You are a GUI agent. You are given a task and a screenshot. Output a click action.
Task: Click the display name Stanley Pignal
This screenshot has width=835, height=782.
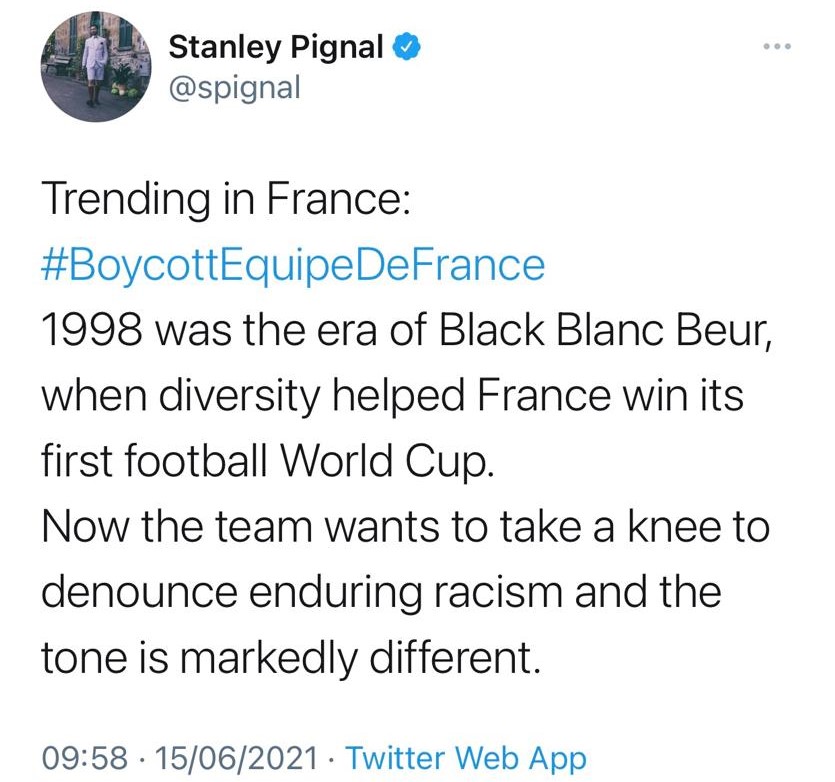coord(276,46)
